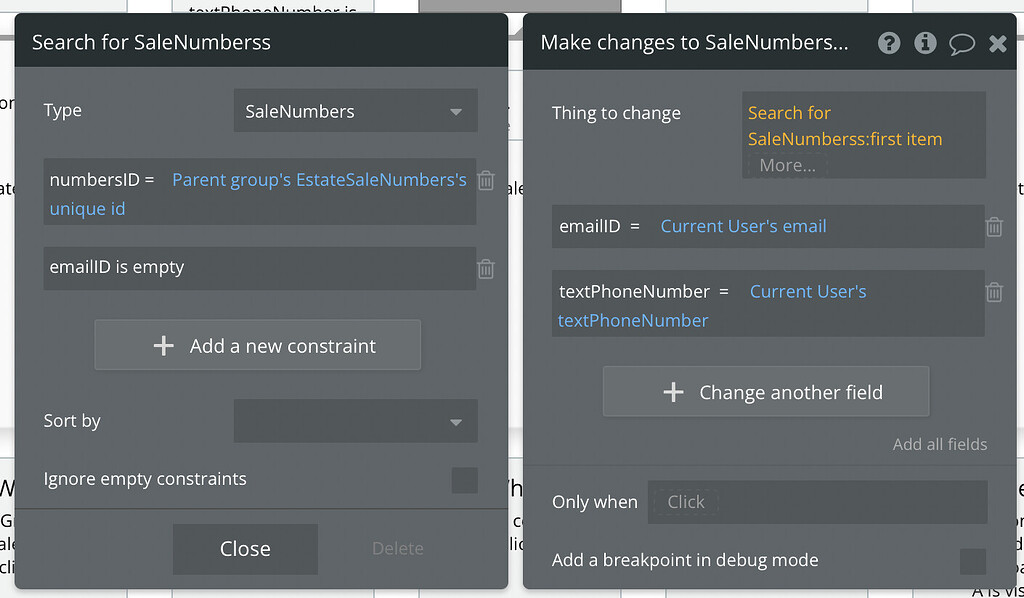This screenshot has height=598, width=1024.
Task: Click the info icon in the dialog header
Action: pyautogui.click(x=925, y=43)
